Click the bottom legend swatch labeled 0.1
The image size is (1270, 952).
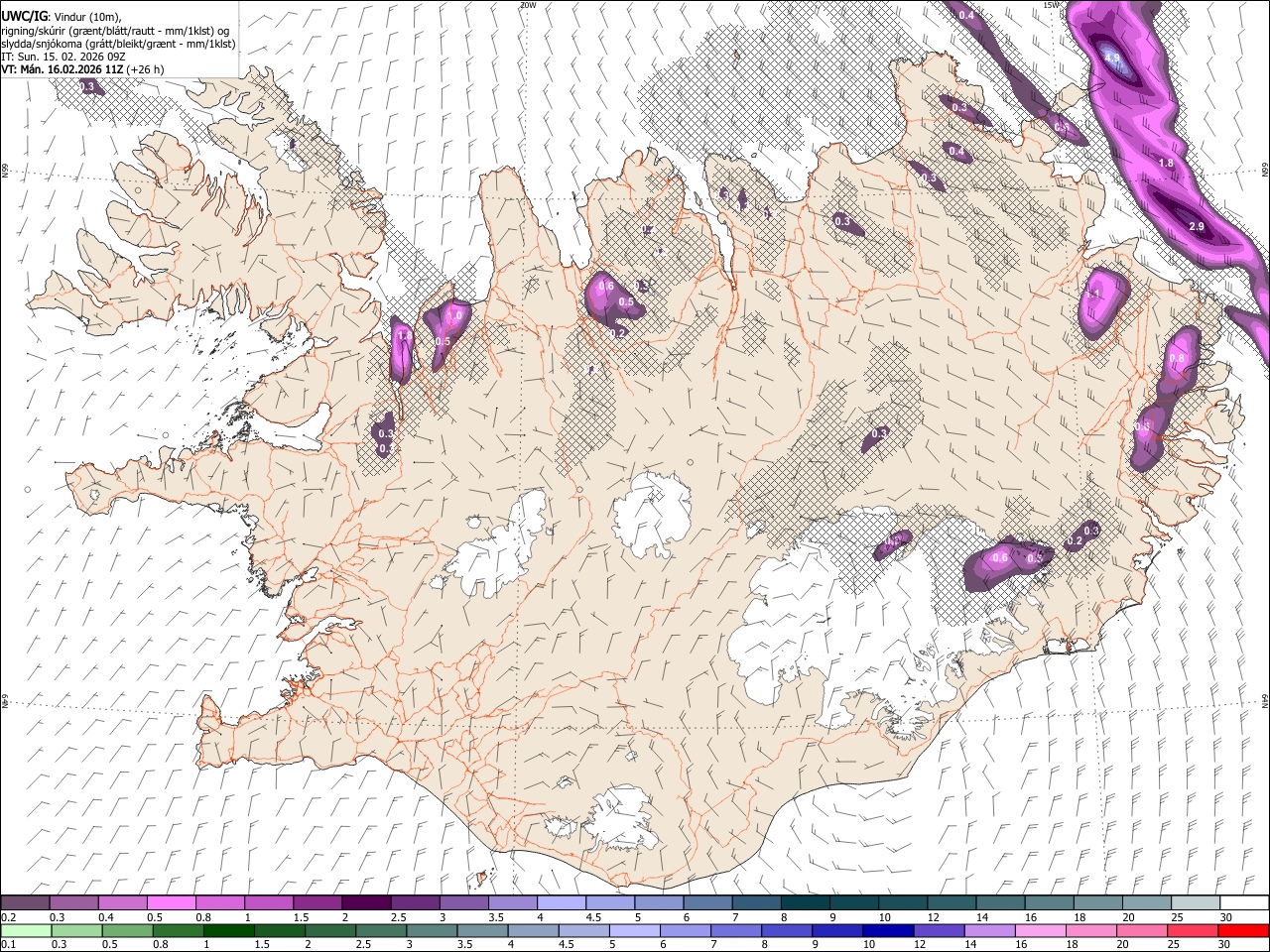[25, 930]
